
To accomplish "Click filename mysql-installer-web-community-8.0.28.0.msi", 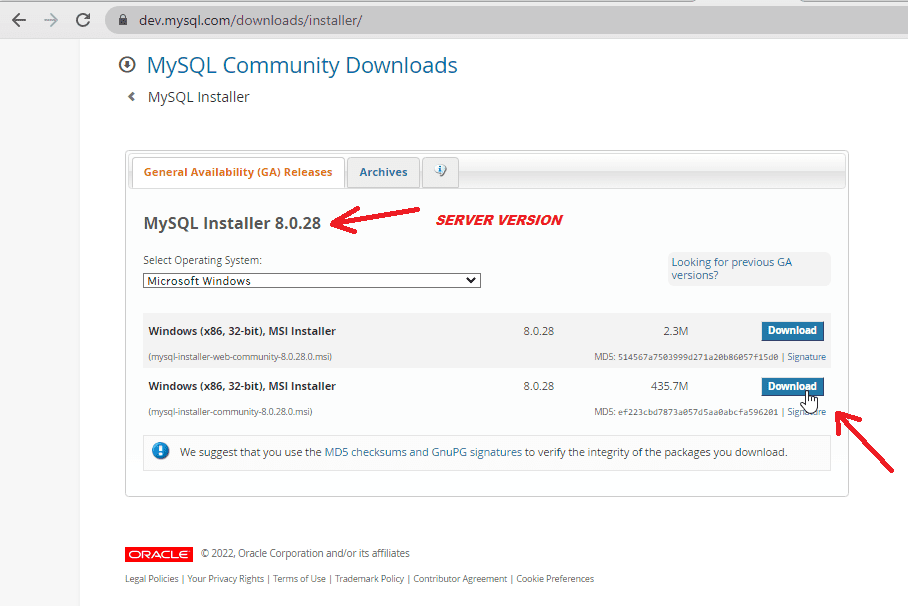I will pos(240,357).
